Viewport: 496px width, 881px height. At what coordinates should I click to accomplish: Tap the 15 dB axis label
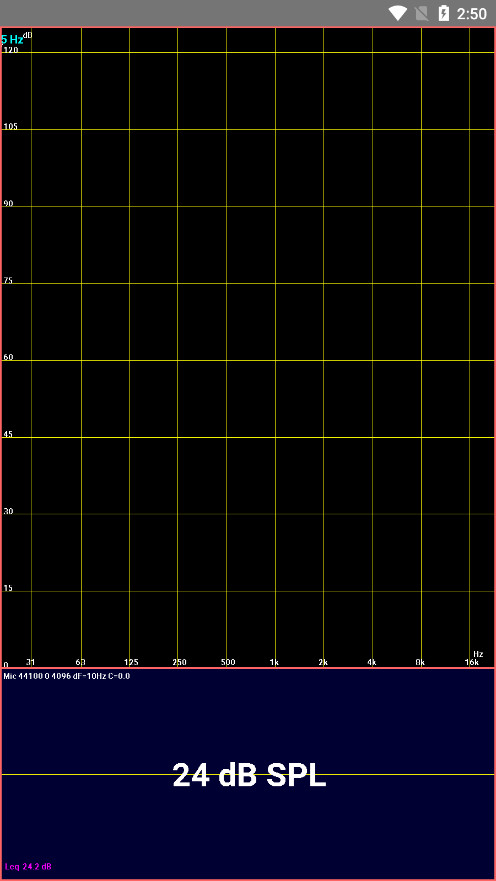click(x=8, y=589)
